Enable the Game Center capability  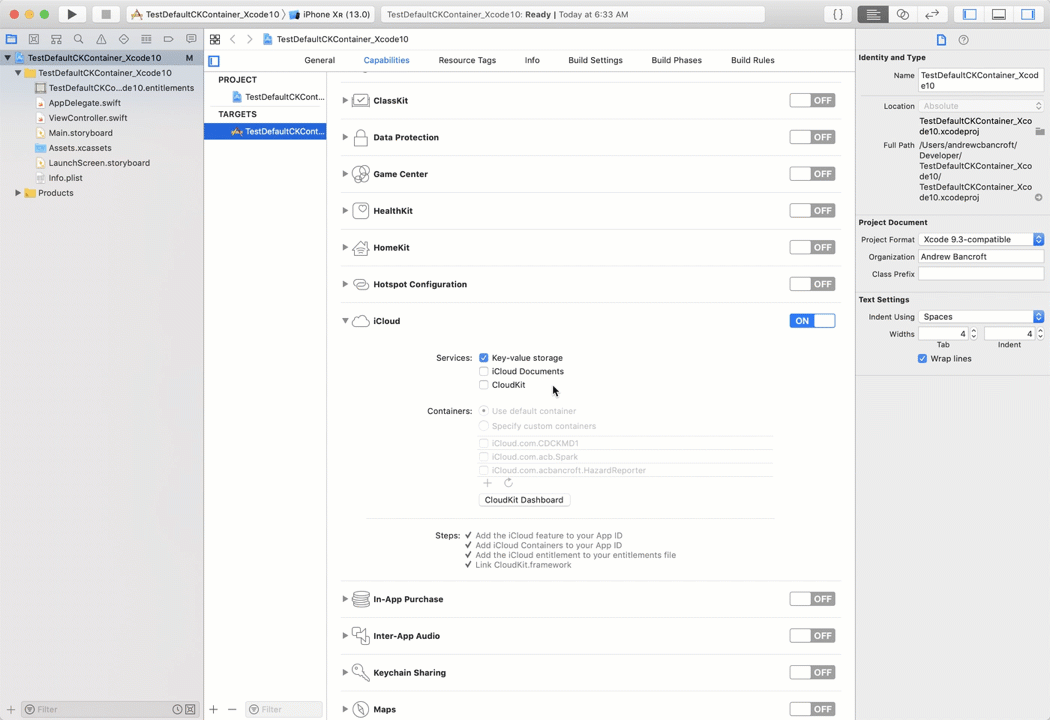click(812, 174)
